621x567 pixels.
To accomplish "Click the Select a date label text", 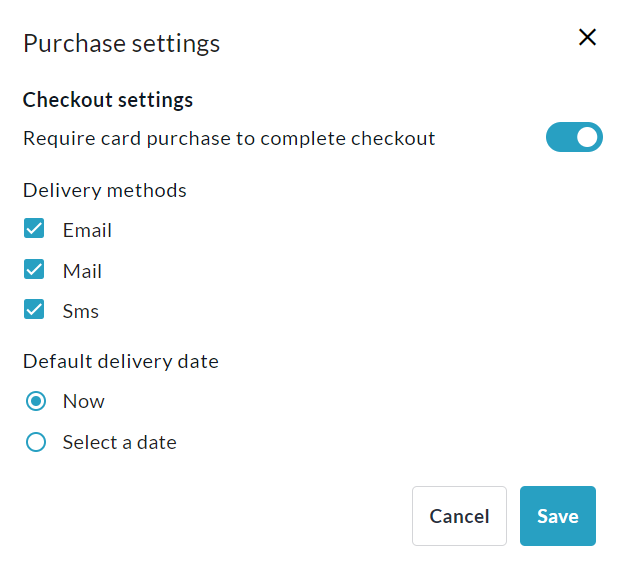I will [119, 442].
